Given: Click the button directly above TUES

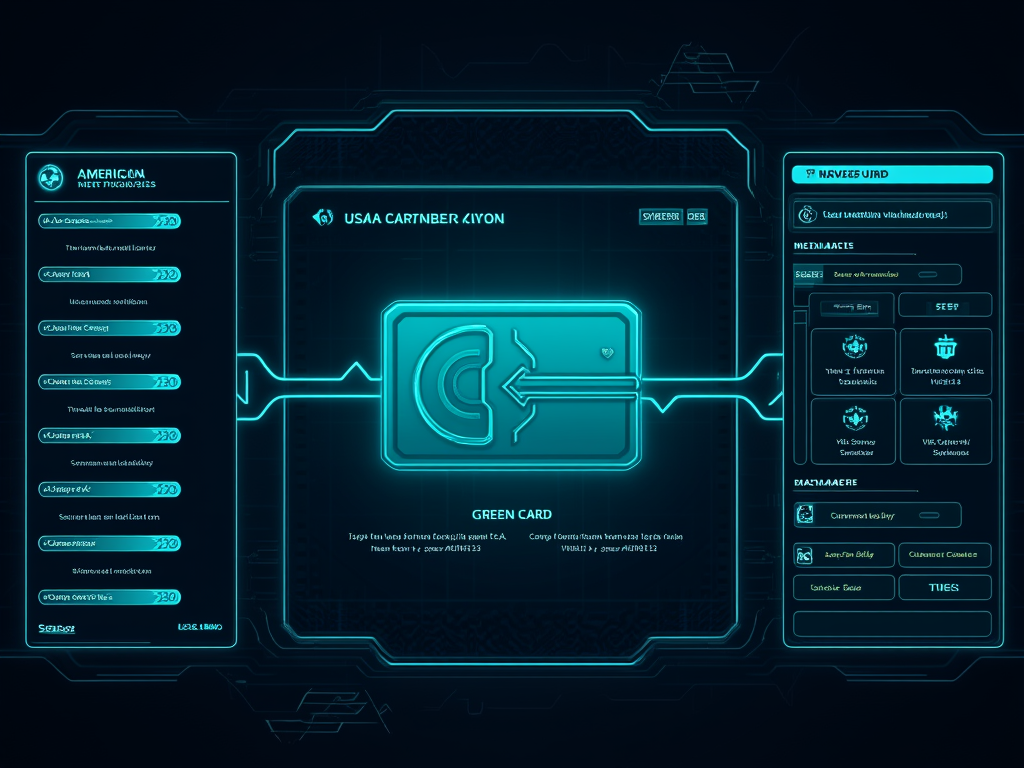Looking at the screenshot, I should (944, 554).
